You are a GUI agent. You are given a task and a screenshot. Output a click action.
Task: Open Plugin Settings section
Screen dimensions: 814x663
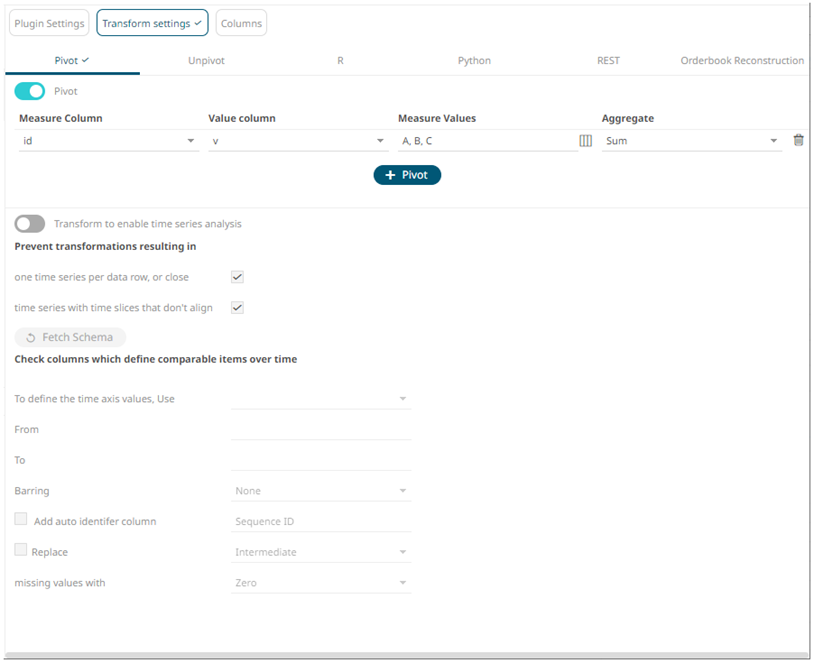[x=49, y=23]
